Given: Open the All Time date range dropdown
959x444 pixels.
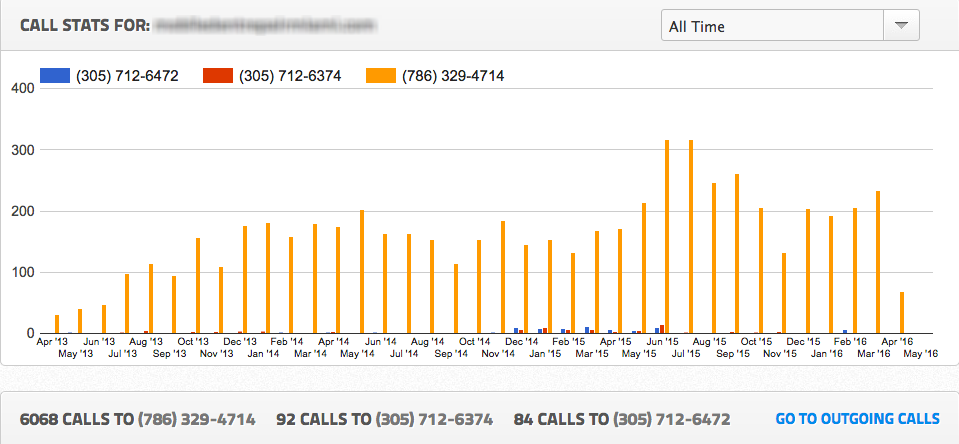Looking at the screenshot, I should point(772,27).
